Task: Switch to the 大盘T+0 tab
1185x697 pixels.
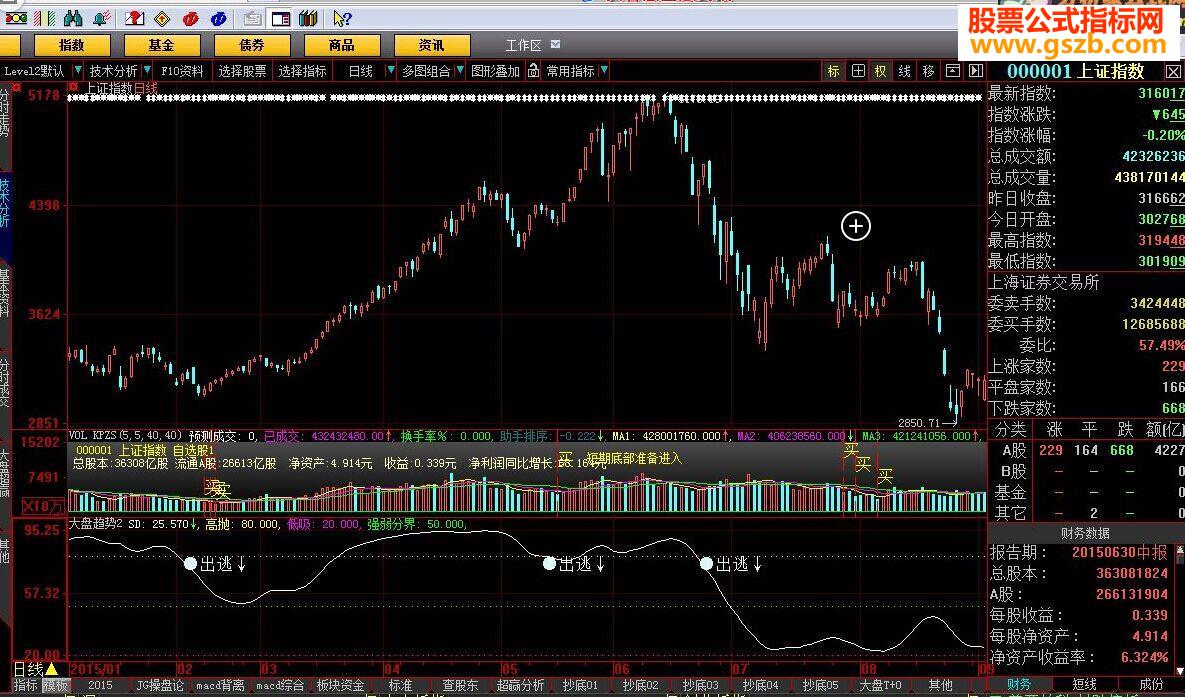Action: point(880,685)
